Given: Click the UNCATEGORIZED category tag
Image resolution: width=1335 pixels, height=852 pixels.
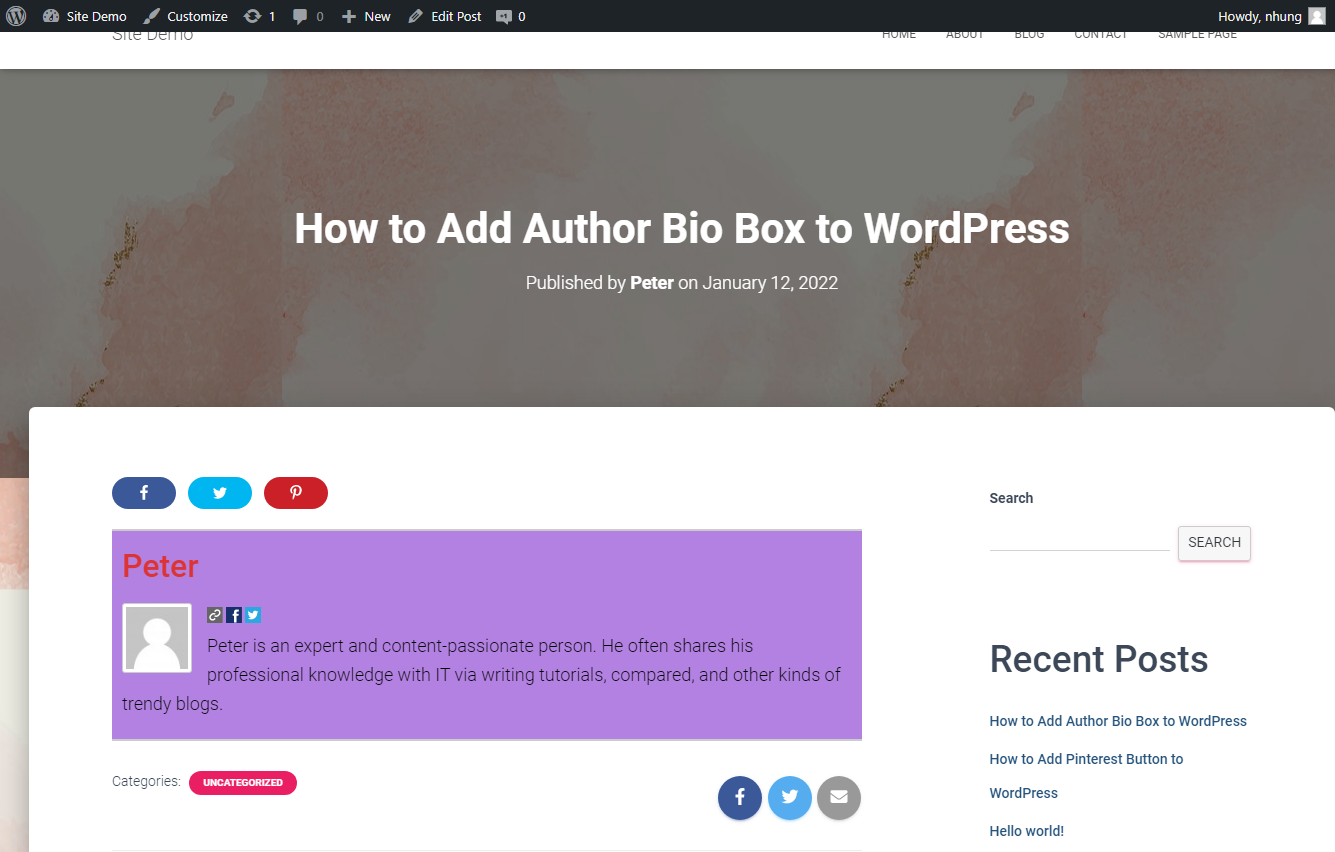Looking at the screenshot, I should pyautogui.click(x=243, y=783).
